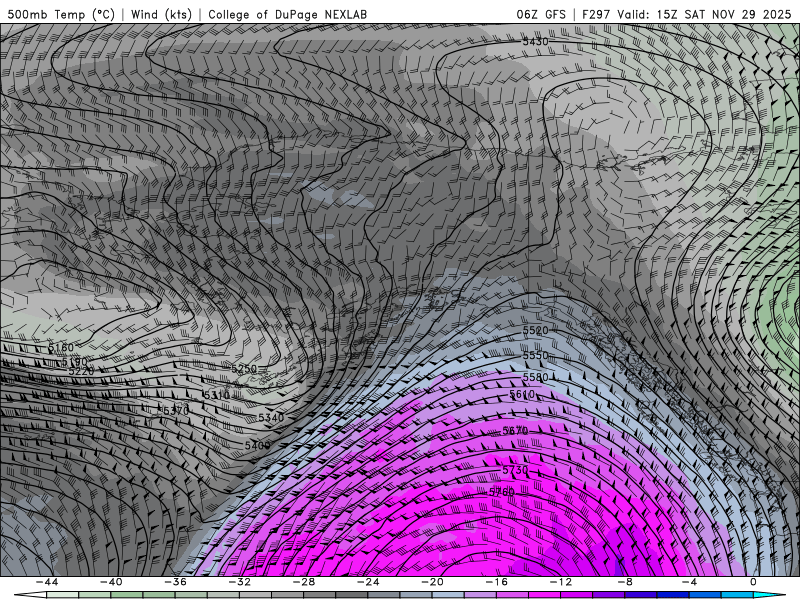
Task: Click the -8 color scale value
Action: 625,582
